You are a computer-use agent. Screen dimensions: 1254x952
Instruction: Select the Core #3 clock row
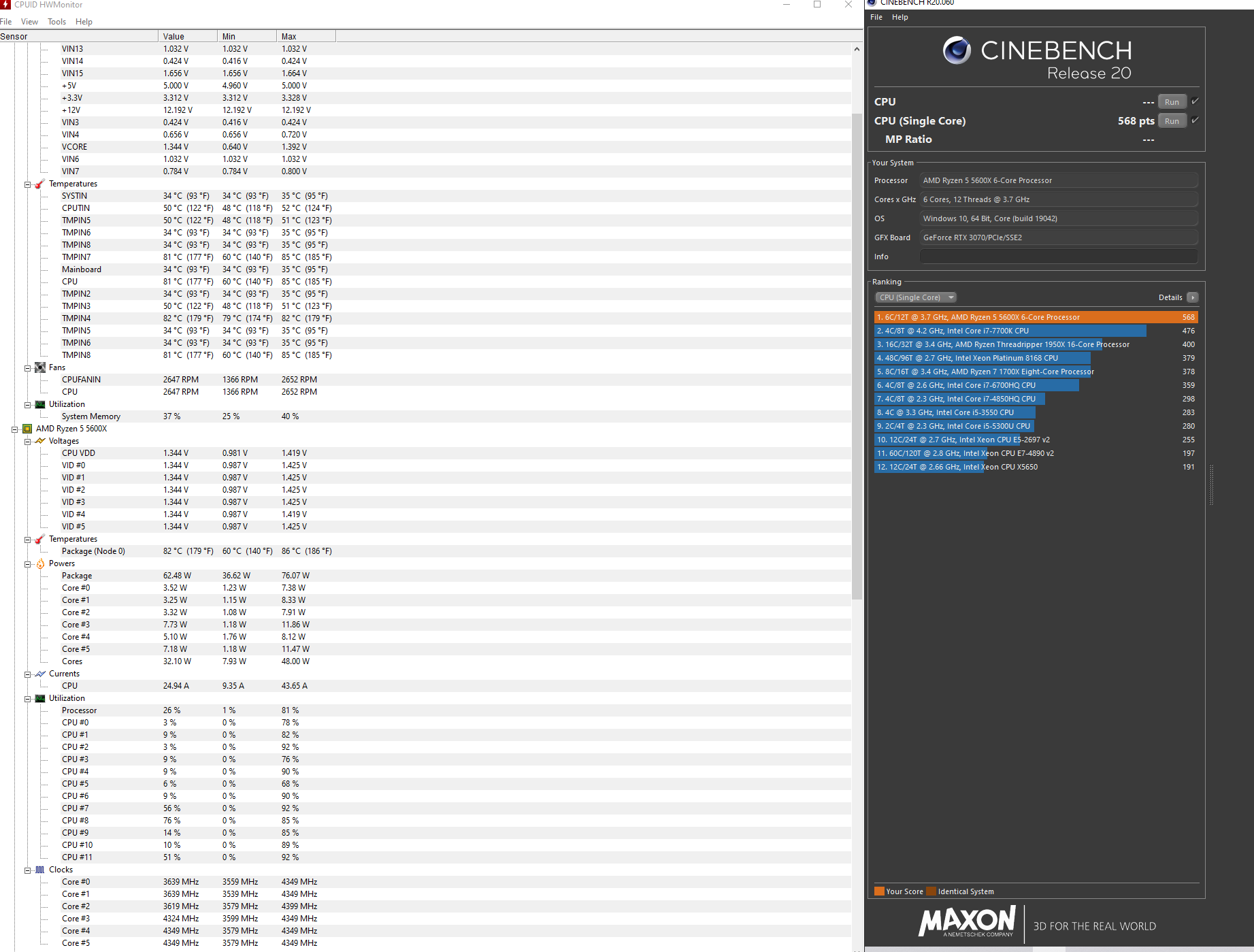pos(426,919)
